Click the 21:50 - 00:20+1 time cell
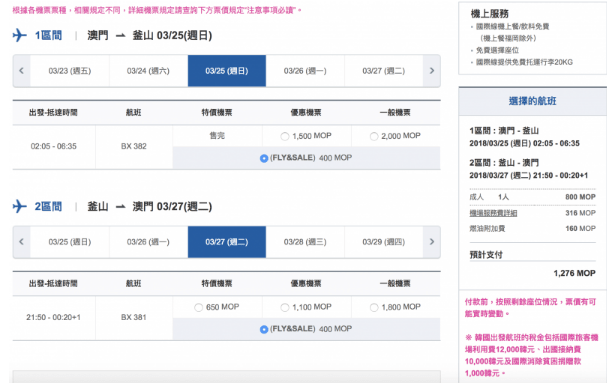Screen dimensions: 607x392 [54, 317]
